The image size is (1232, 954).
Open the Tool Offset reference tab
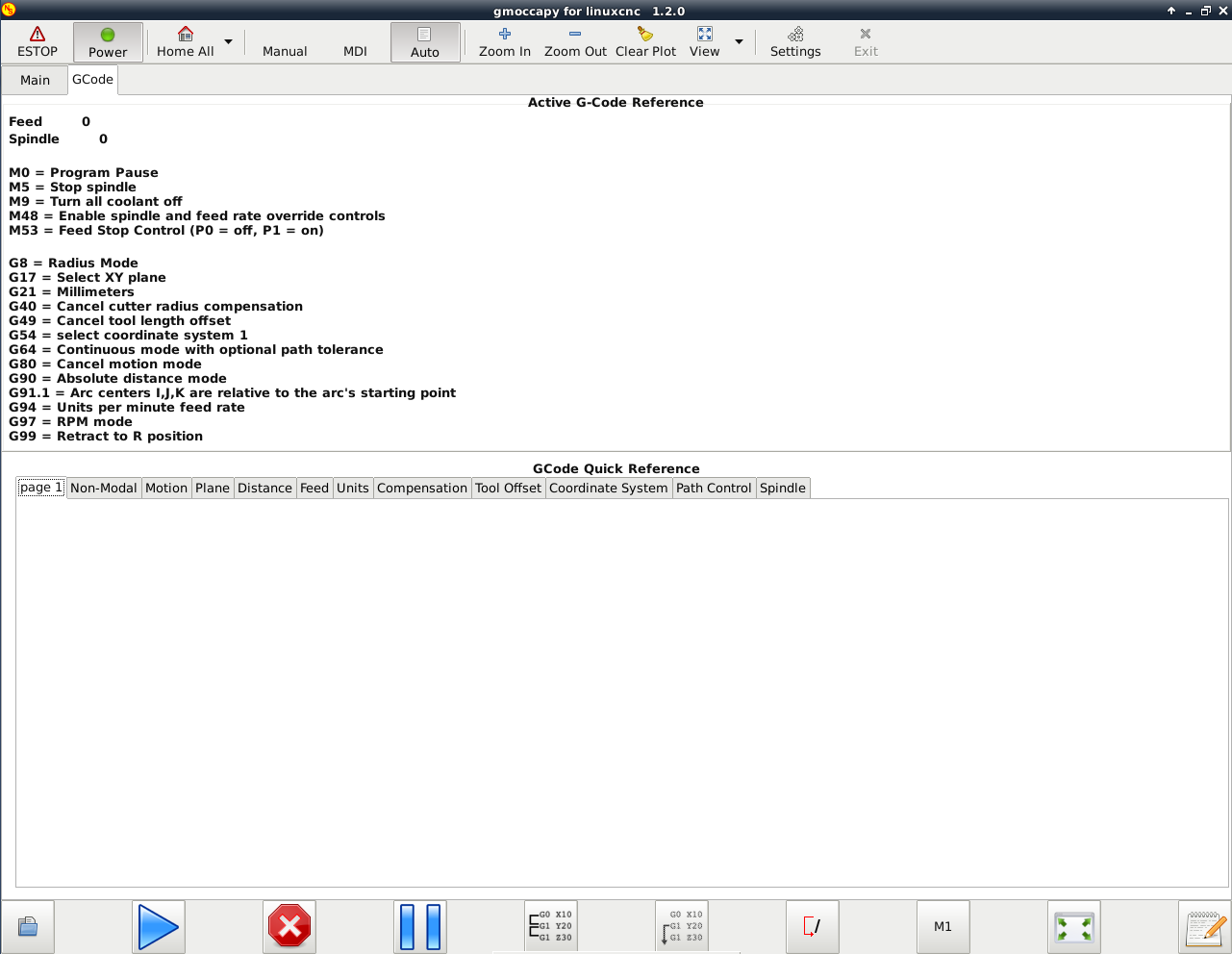pyautogui.click(x=509, y=489)
